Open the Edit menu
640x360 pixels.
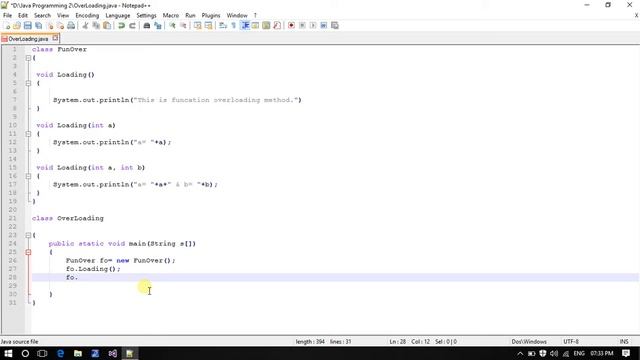[x=23, y=15]
